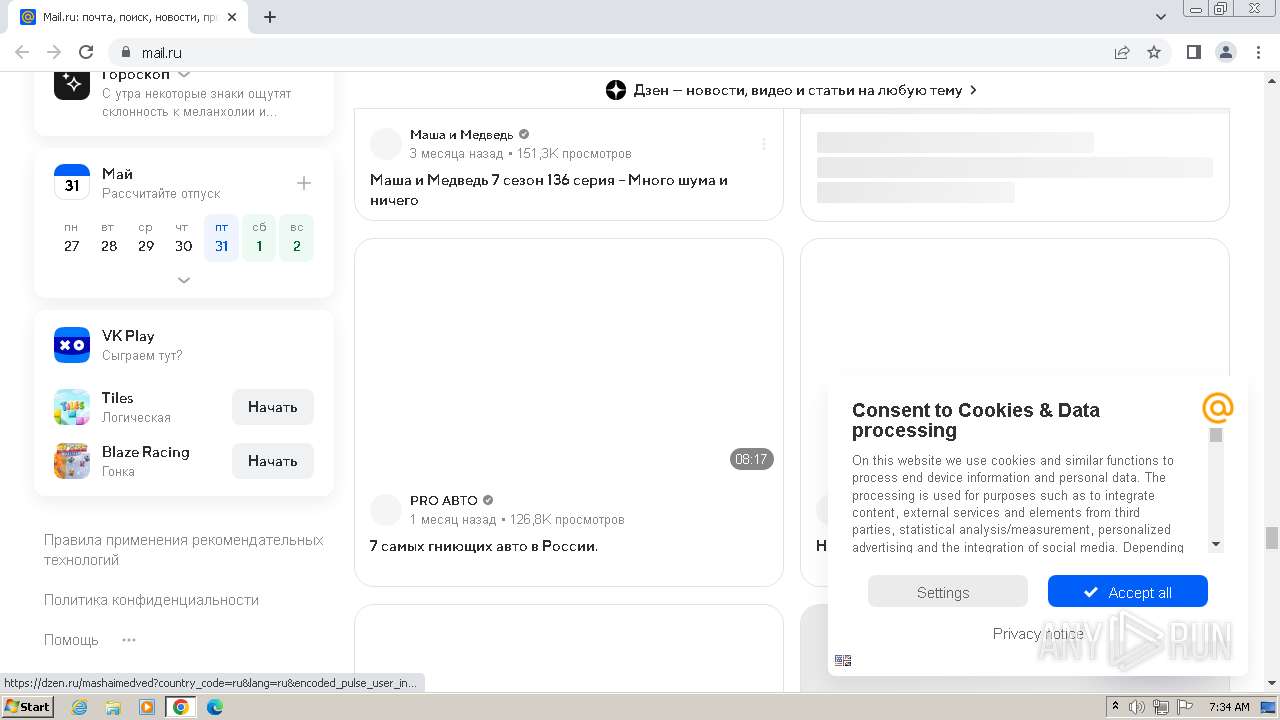
Task: Reload the mail.ru page
Action: click(x=86, y=52)
